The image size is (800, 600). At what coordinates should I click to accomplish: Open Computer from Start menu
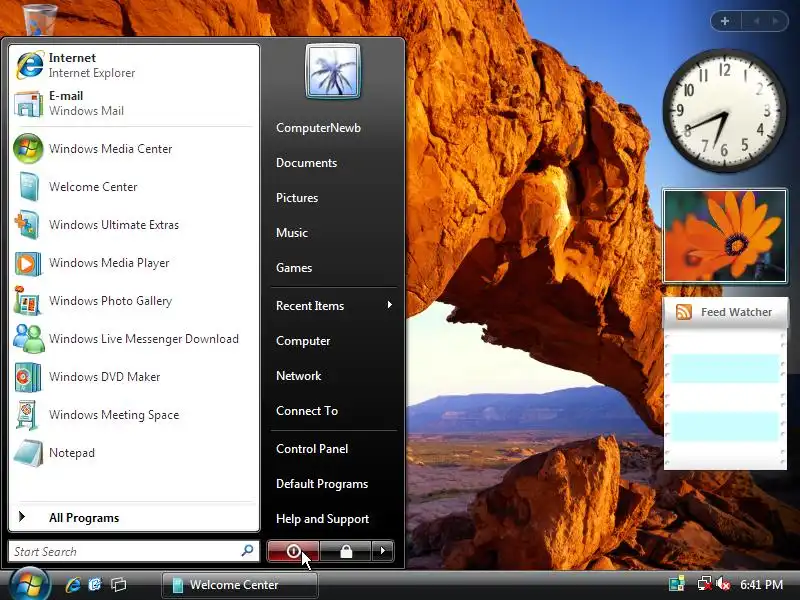tap(303, 341)
